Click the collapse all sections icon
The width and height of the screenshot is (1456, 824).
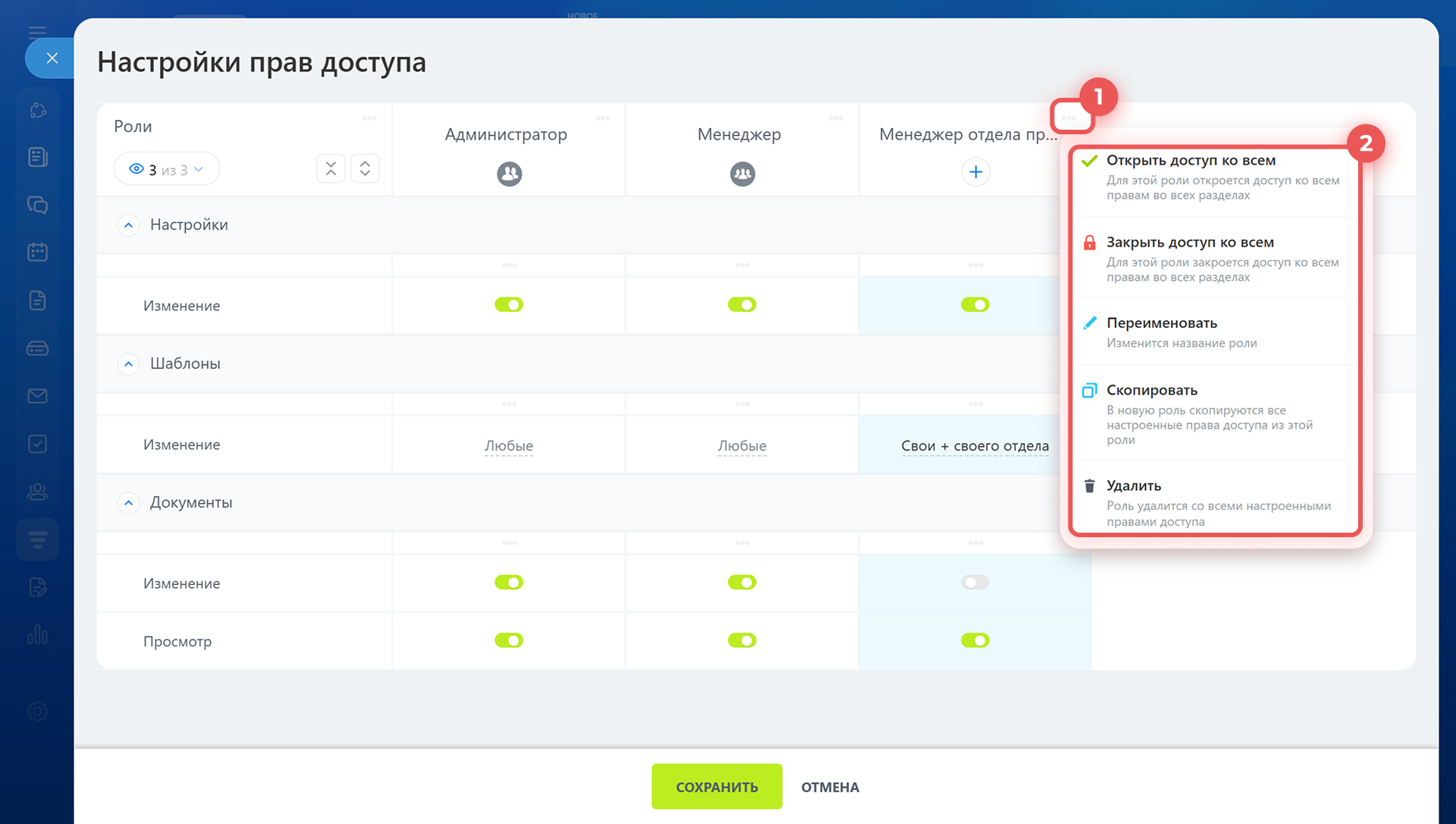[331, 168]
